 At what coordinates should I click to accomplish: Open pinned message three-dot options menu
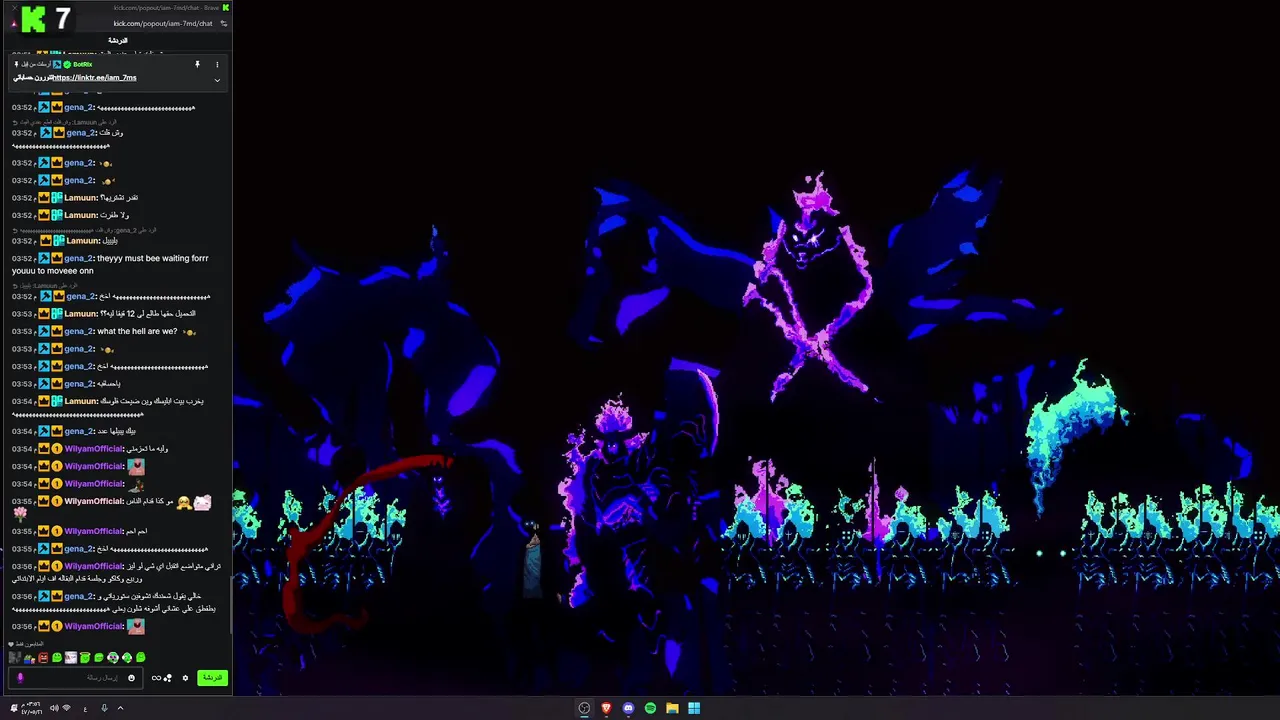click(x=217, y=65)
